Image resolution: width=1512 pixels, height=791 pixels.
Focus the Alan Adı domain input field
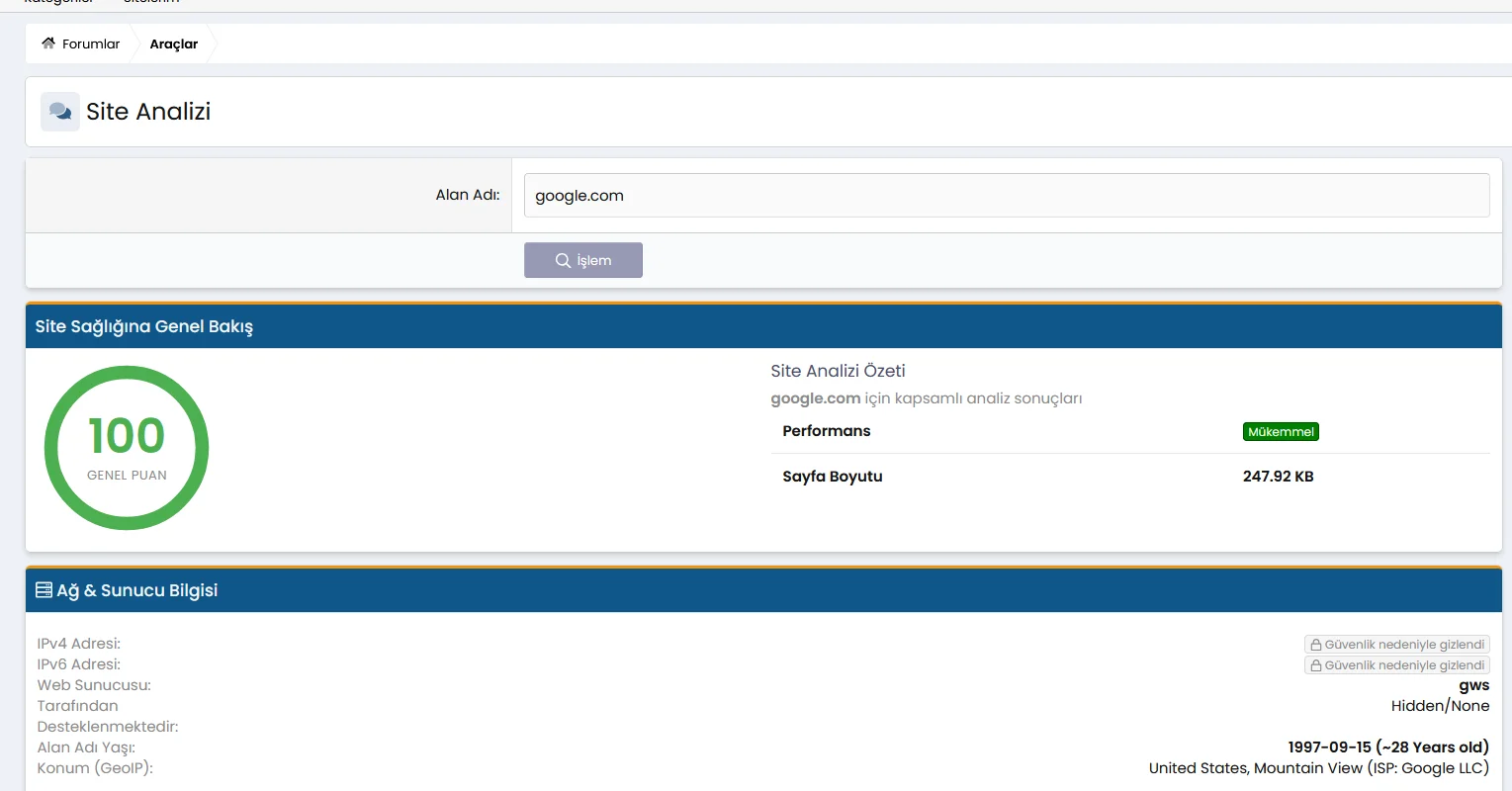(1006, 196)
